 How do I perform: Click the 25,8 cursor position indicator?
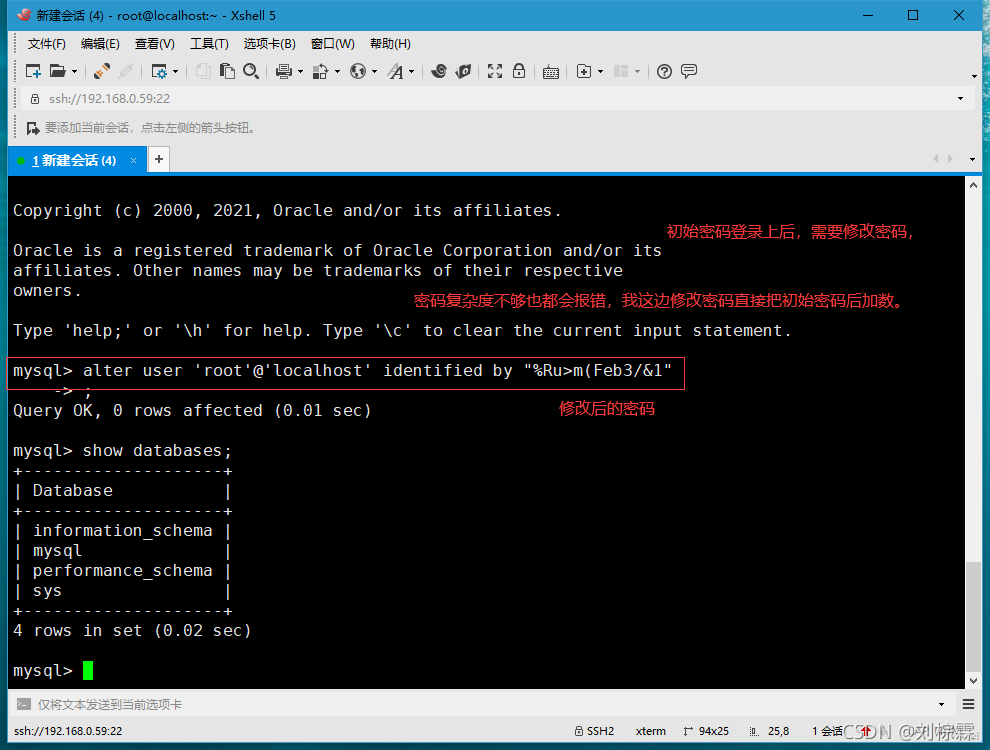pos(770,731)
